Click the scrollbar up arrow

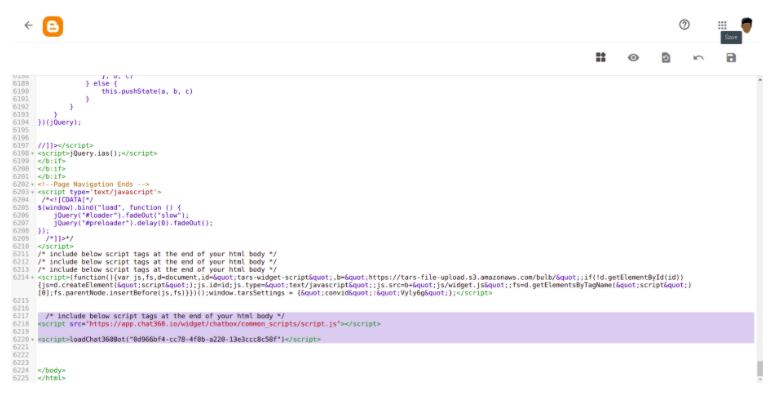pyautogui.click(x=760, y=80)
